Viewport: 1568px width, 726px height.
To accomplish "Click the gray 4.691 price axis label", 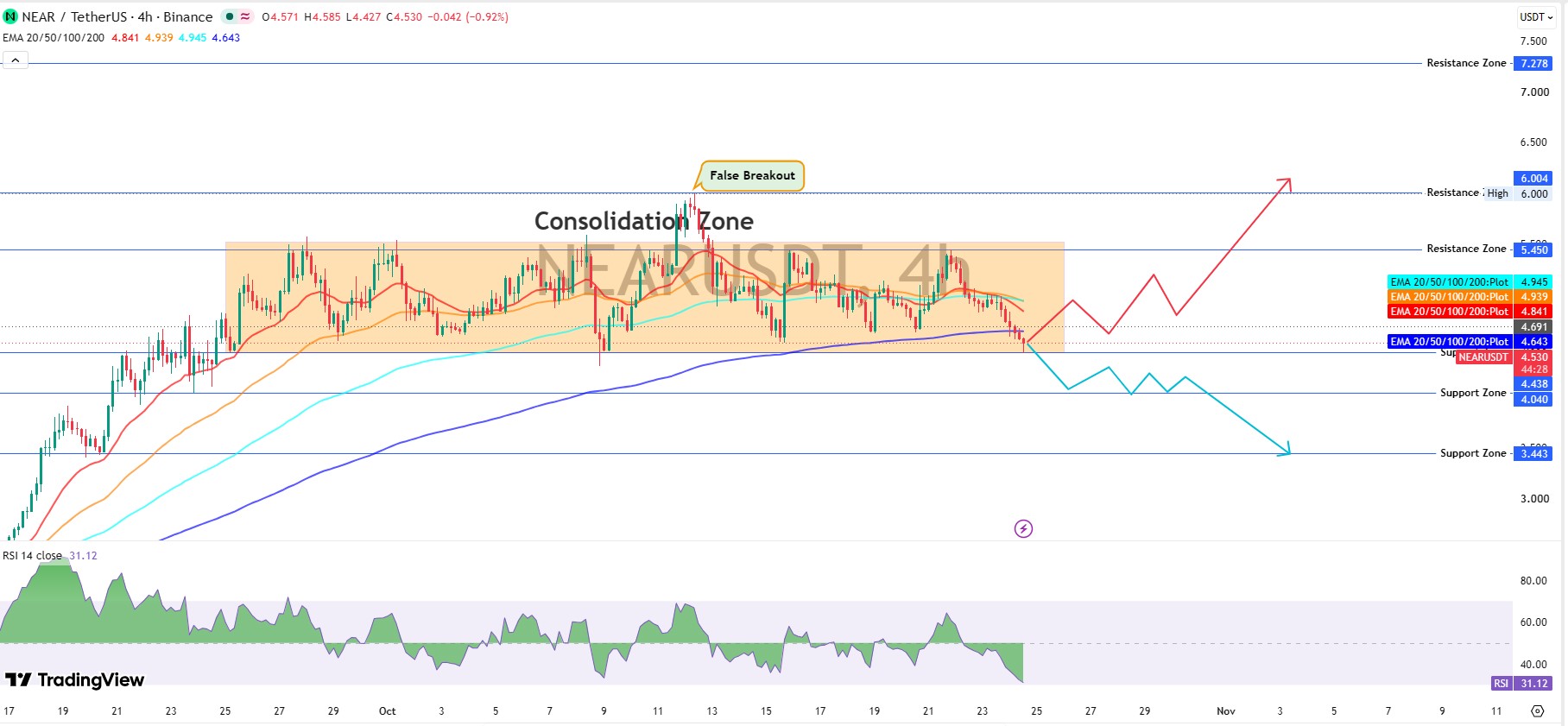I will click(1534, 327).
